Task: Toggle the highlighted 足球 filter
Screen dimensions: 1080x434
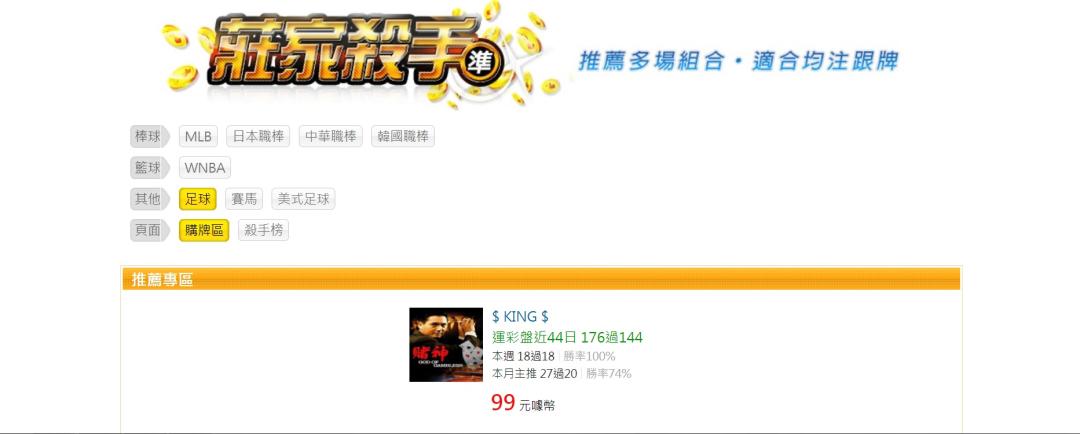Action: [198, 200]
